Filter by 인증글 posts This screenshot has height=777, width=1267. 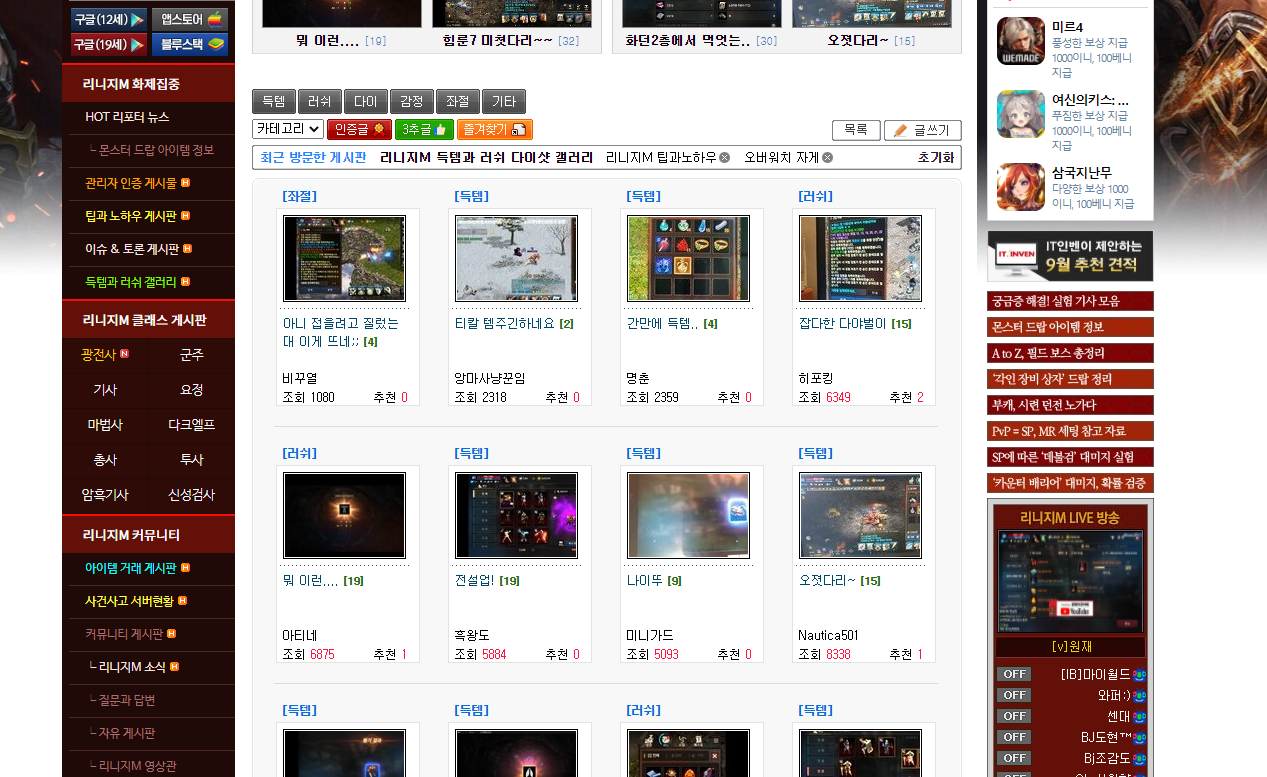359,130
